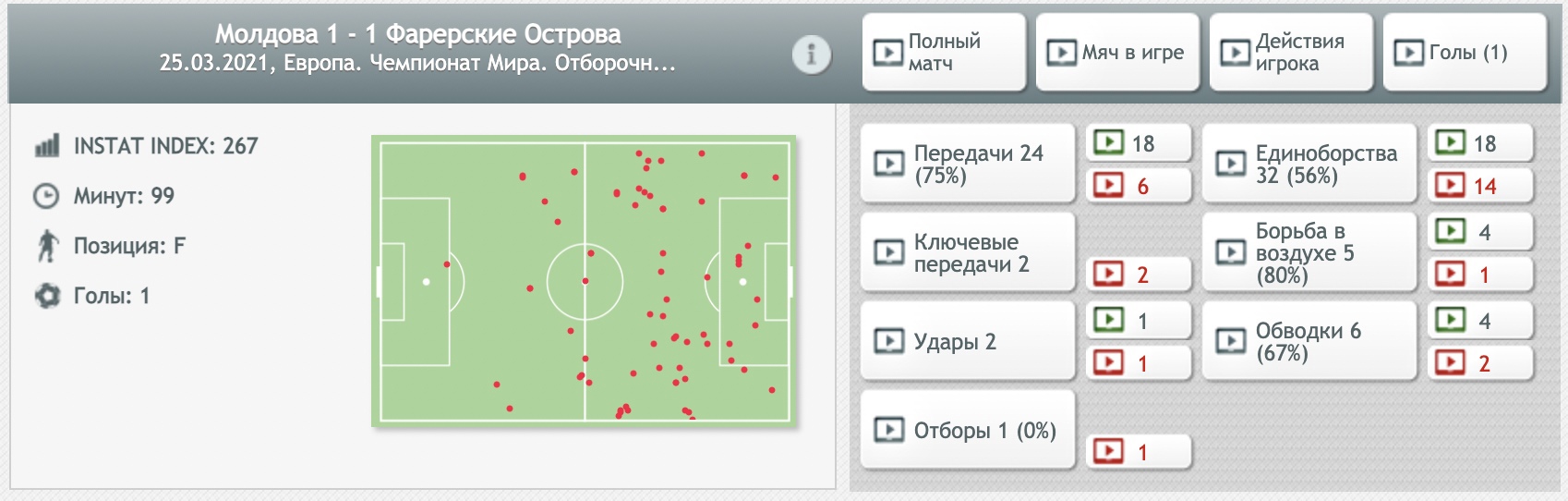This screenshot has width=1568, height=501.
Task: Open Борьба в воздухе 5 clips
Action: click(x=1309, y=252)
